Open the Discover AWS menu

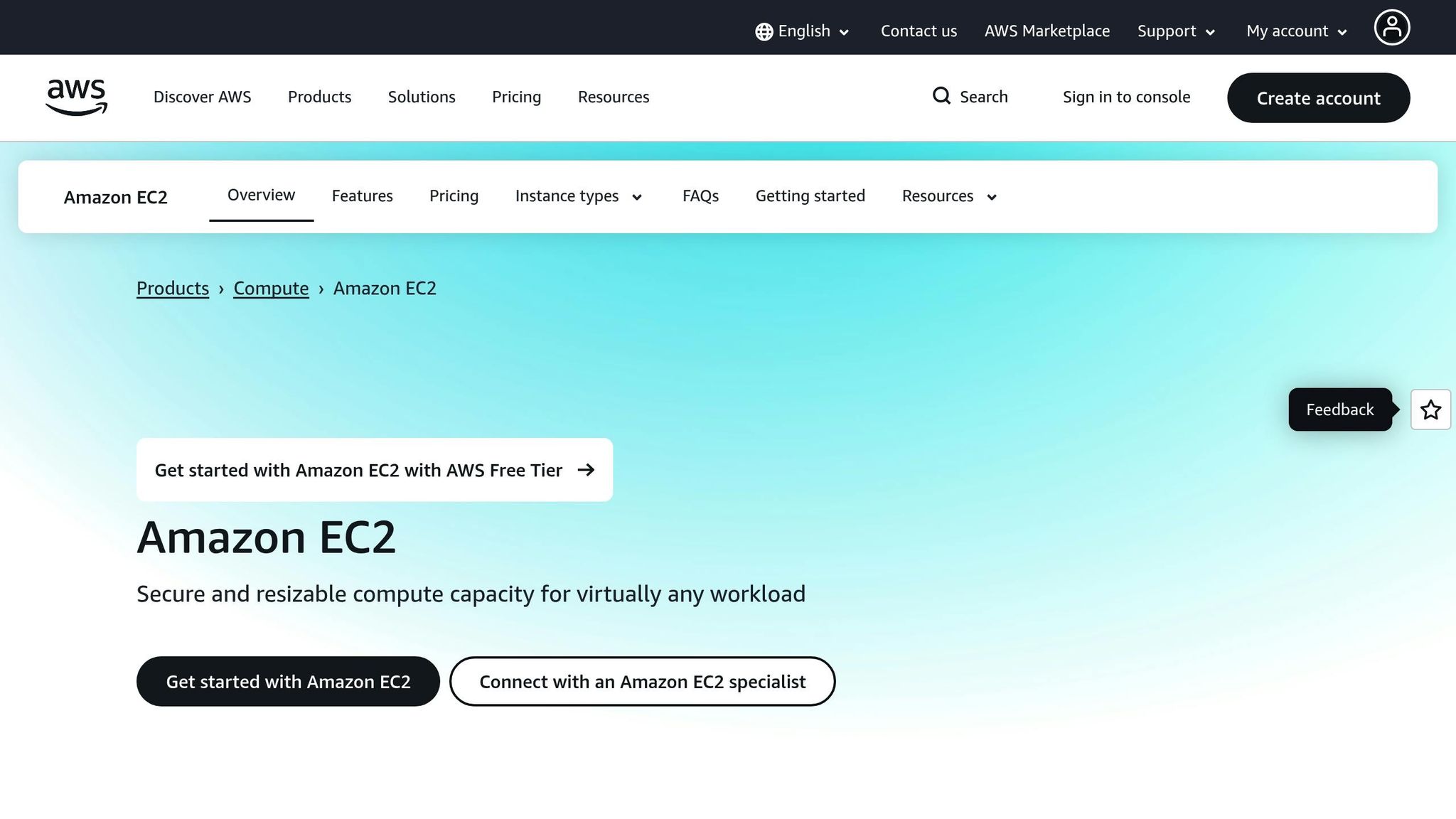click(x=202, y=97)
